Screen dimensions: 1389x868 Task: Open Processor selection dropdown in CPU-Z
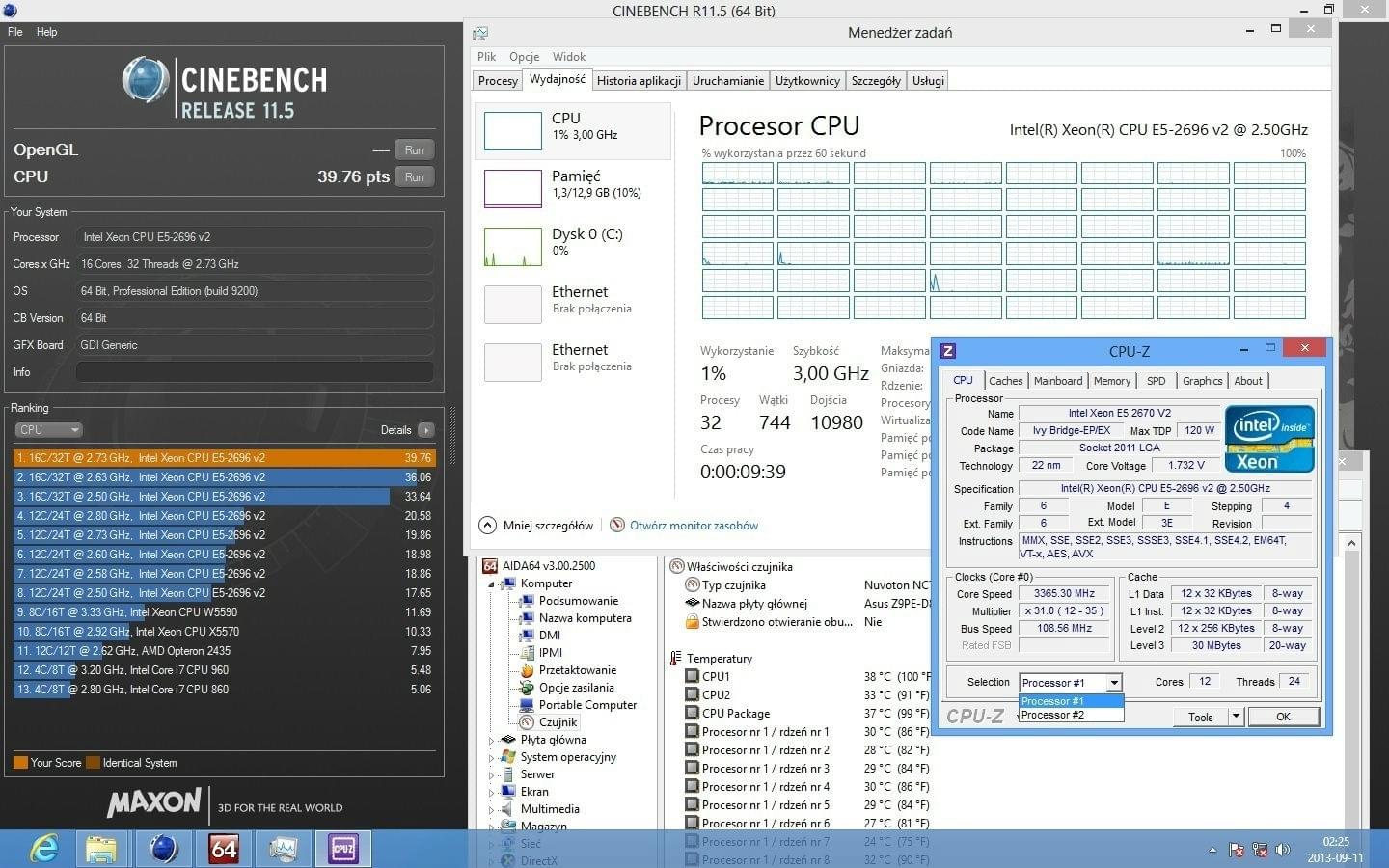tap(1114, 683)
